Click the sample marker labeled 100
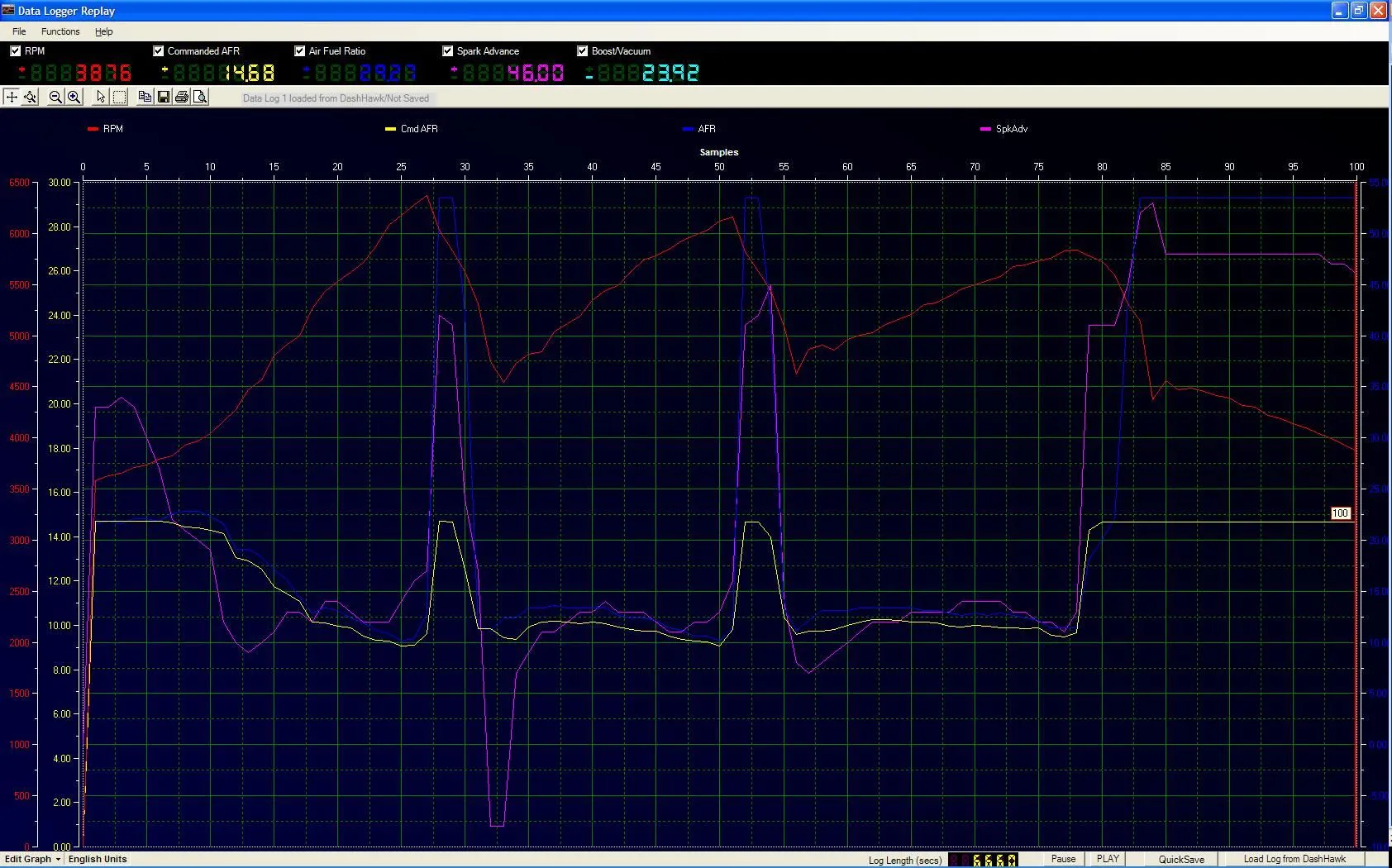 tap(1340, 513)
